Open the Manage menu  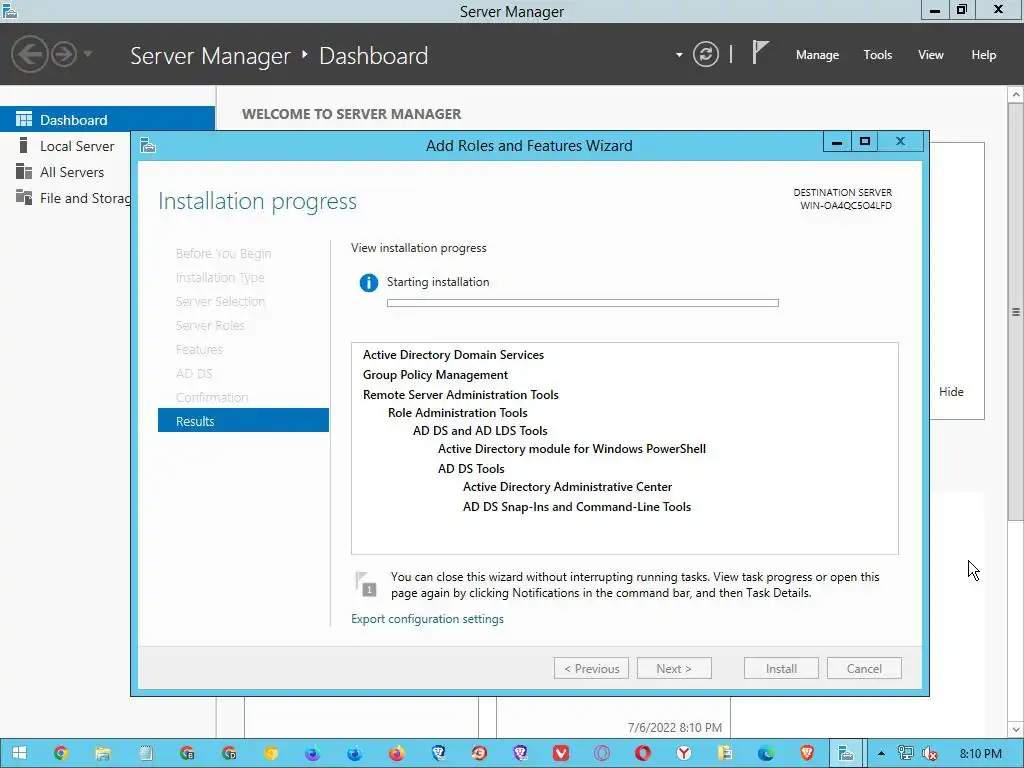tap(817, 55)
